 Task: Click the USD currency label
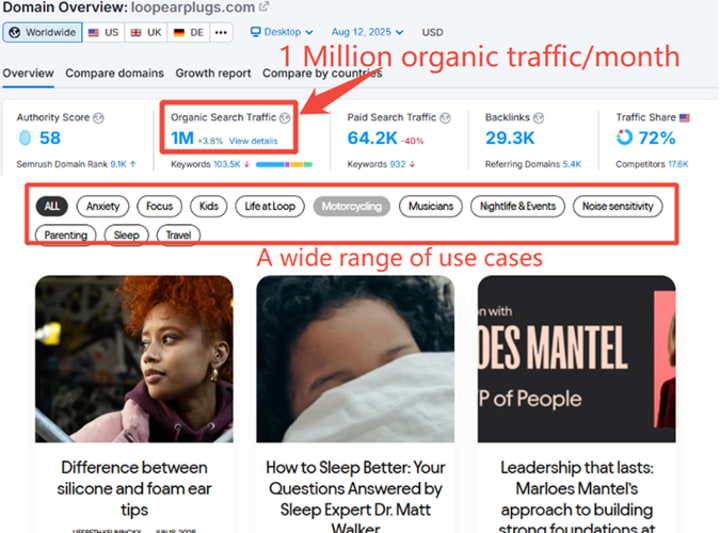[433, 33]
